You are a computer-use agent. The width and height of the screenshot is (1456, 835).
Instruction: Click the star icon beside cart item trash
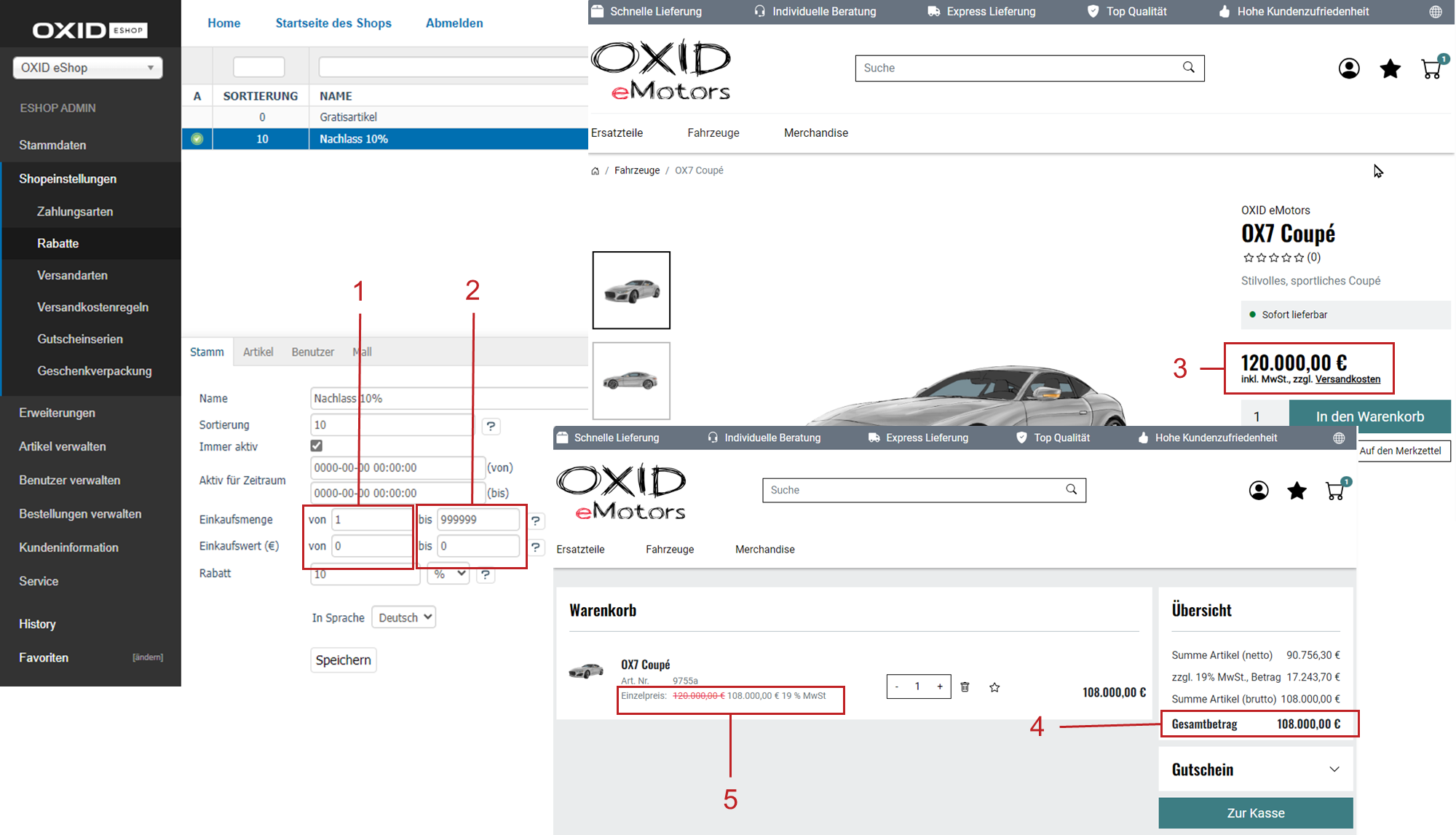(x=994, y=686)
